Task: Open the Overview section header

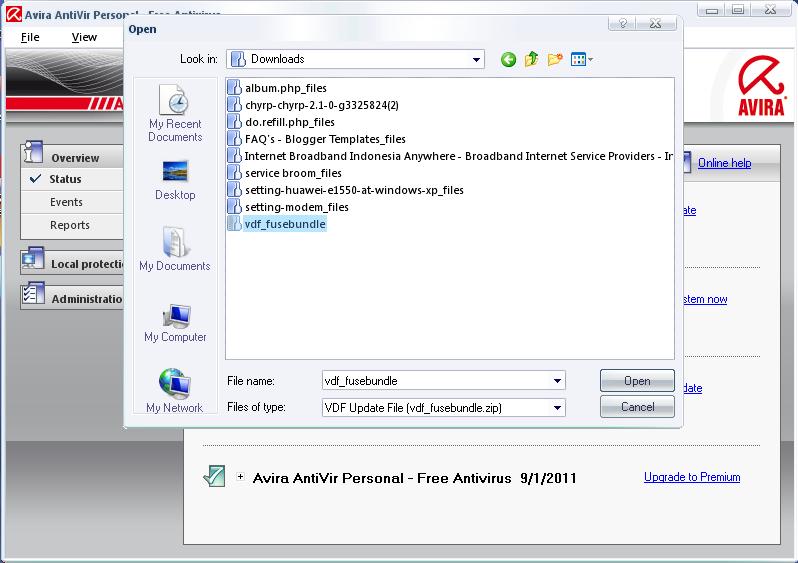Action: coord(75,158)
